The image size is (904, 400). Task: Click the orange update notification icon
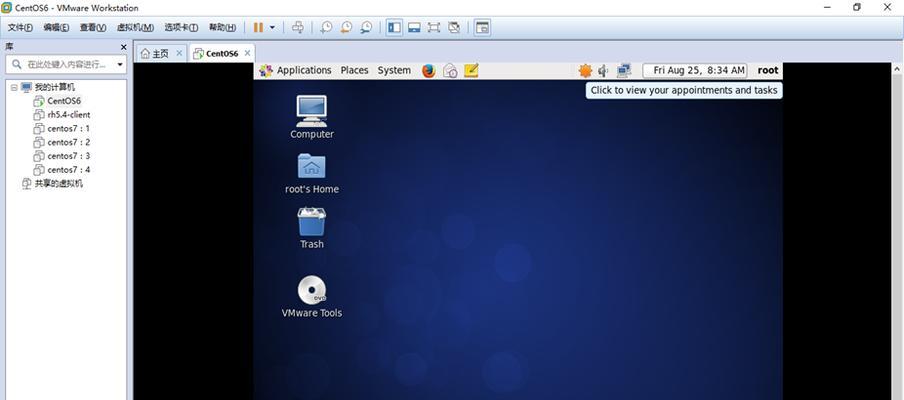click(585, 70)
